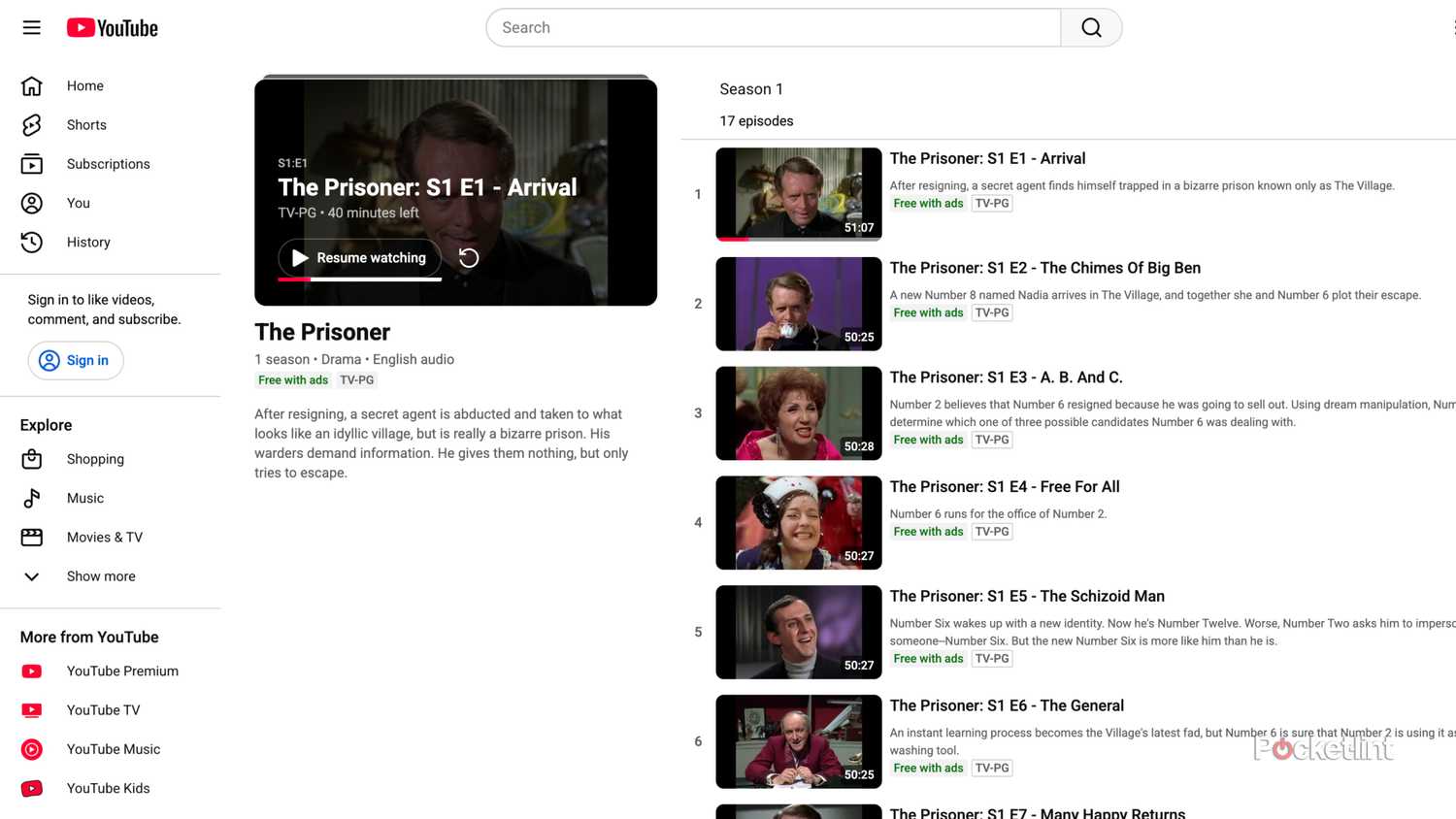This screenshot has width=1456, height=819.
Task: Click TV-PG badge on The General episode
Action: pos(992,769)
